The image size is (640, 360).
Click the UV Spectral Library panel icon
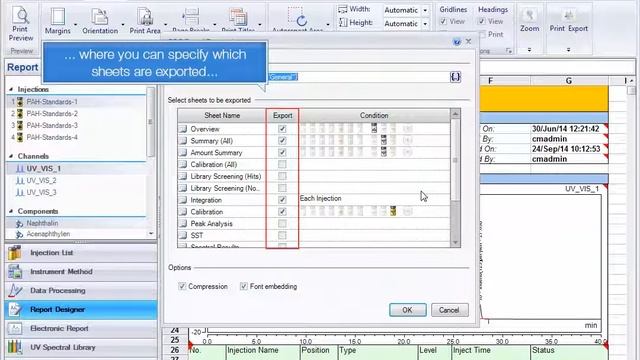[x=15, y=347]
